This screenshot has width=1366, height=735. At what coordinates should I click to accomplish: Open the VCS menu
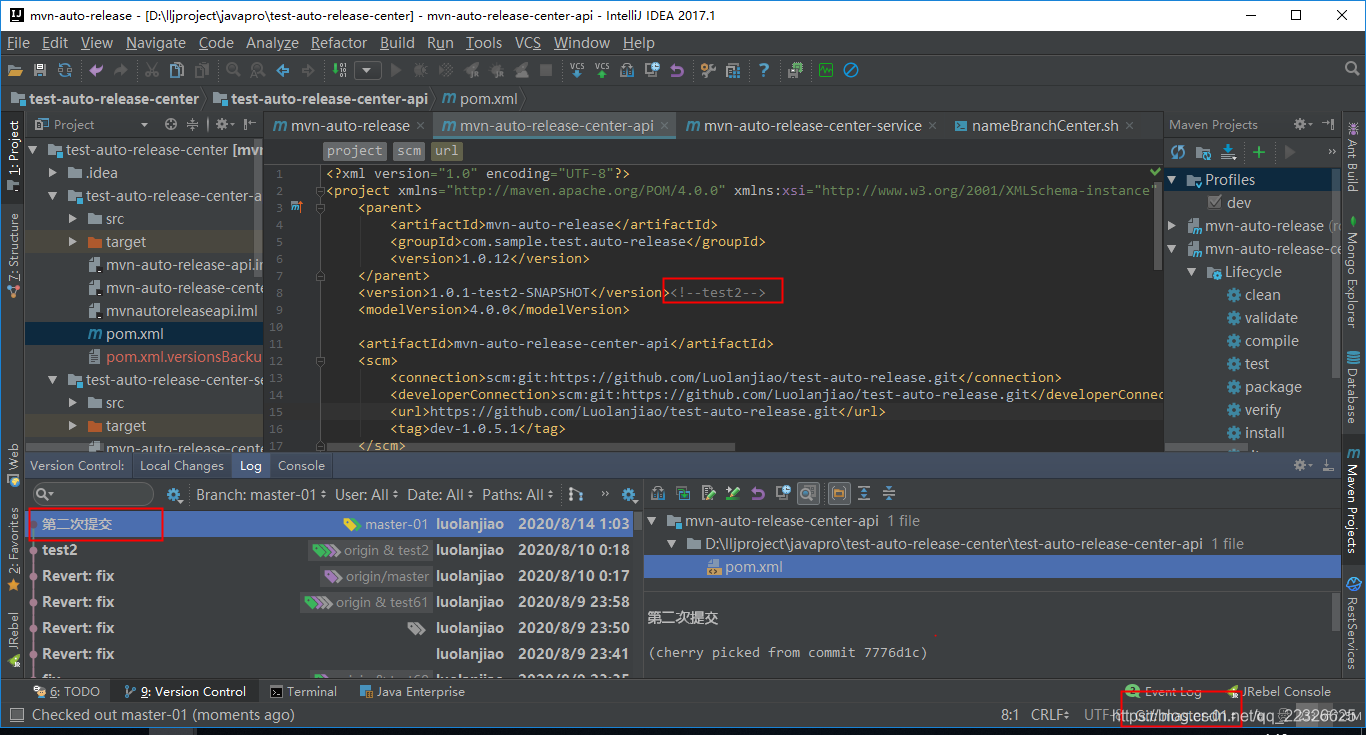[528, 43]
